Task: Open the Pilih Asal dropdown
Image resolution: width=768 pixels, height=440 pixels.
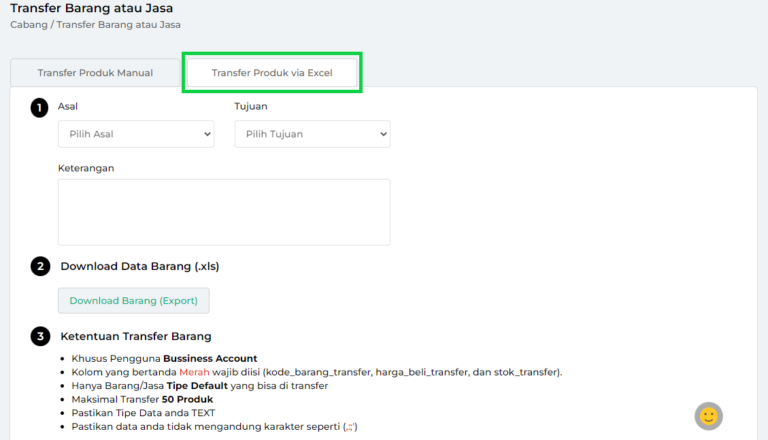Action: coord(136,134)
